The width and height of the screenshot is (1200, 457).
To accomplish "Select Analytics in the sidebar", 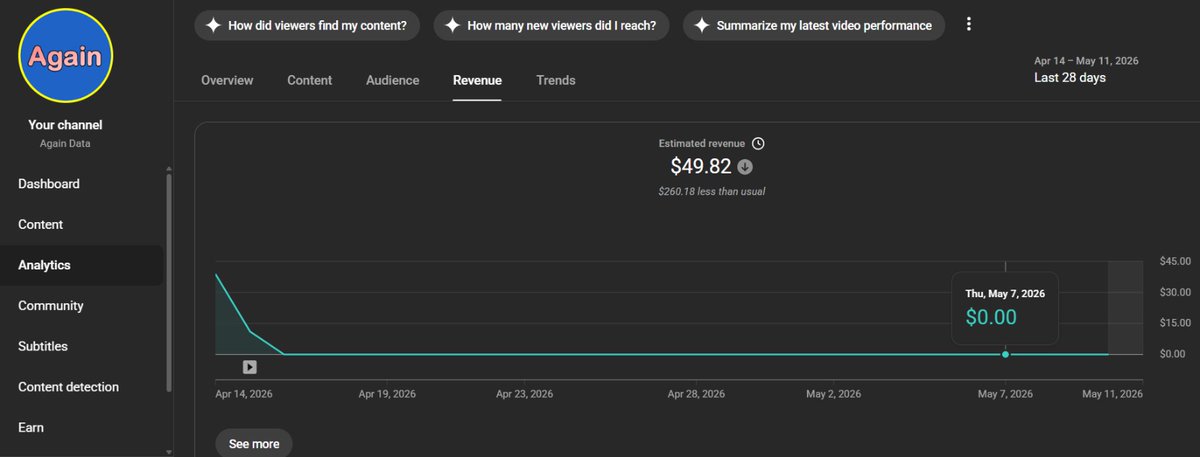I will tap(82, 265).
